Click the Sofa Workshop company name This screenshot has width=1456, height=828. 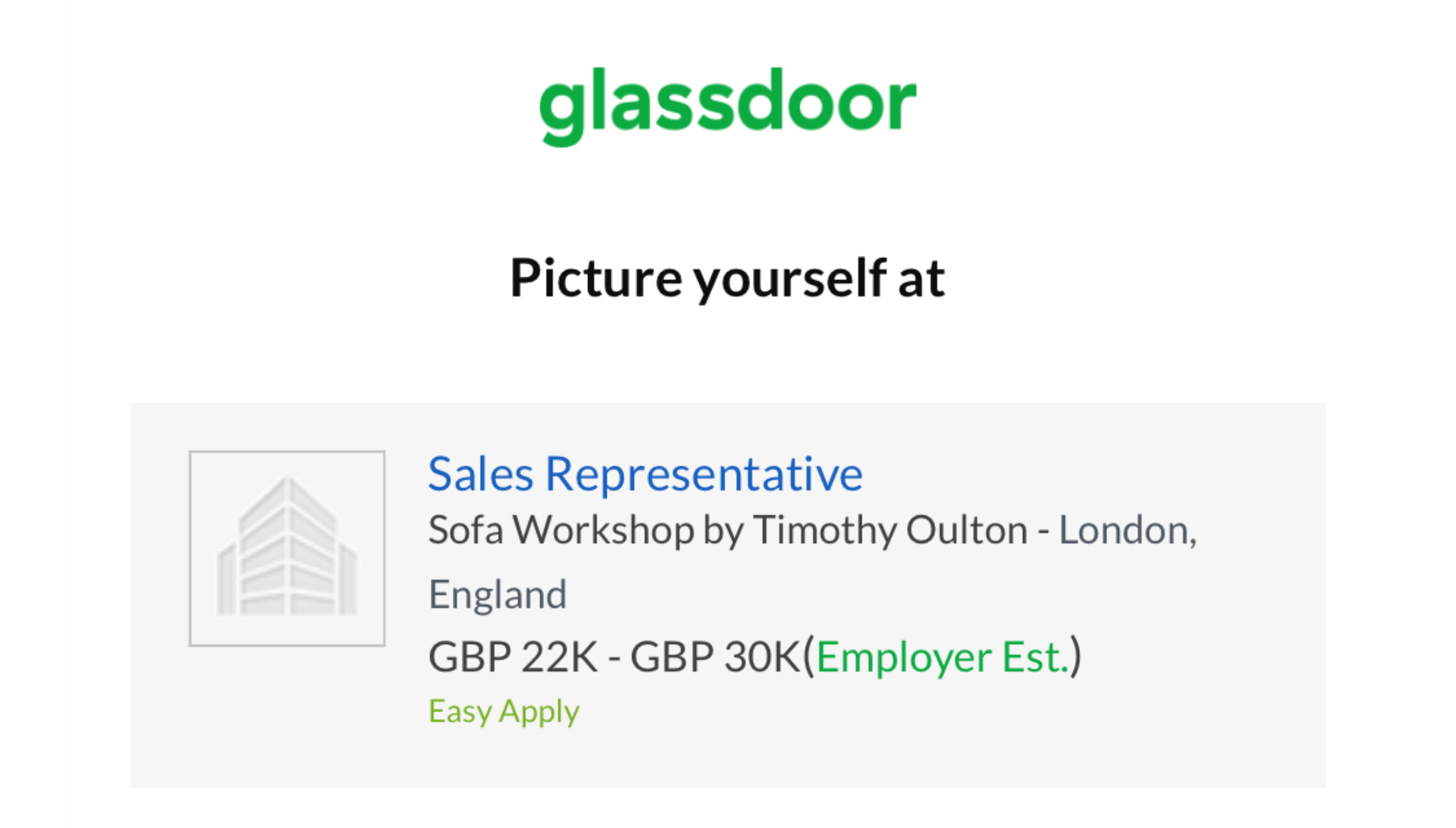coord(562,531)
